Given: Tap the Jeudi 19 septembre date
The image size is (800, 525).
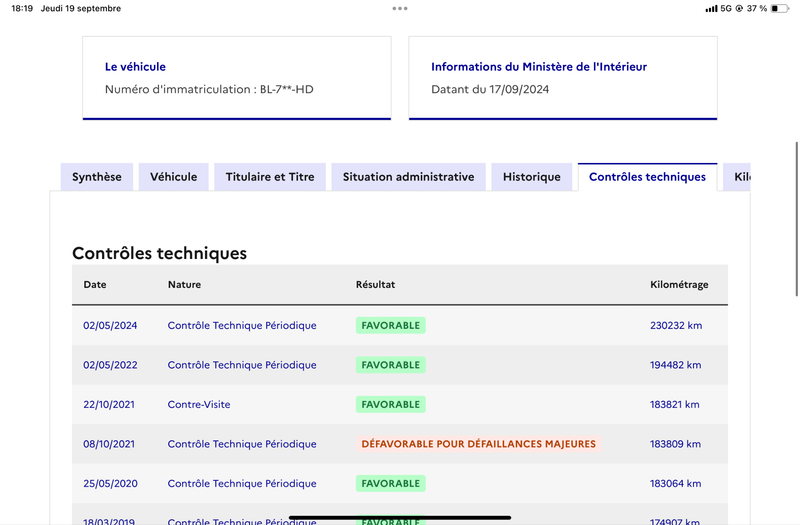Looking at the screenshot, I should click(81, 8).
